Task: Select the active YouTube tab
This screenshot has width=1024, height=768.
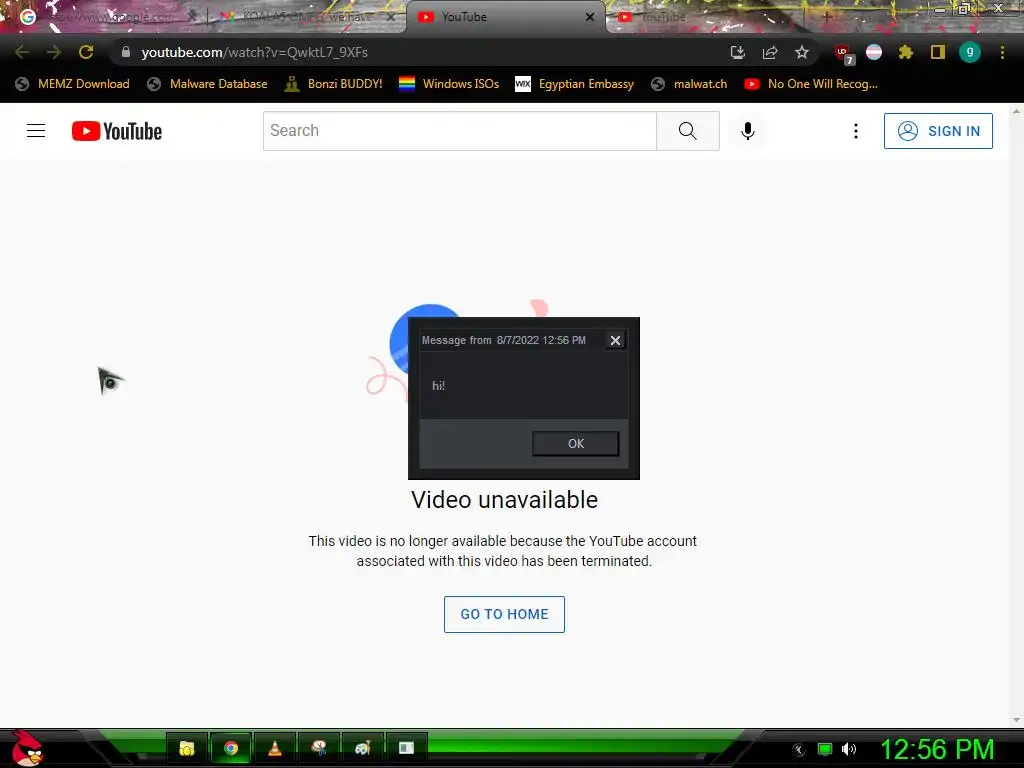Action: pyautogui.click(x=503, y=17)
